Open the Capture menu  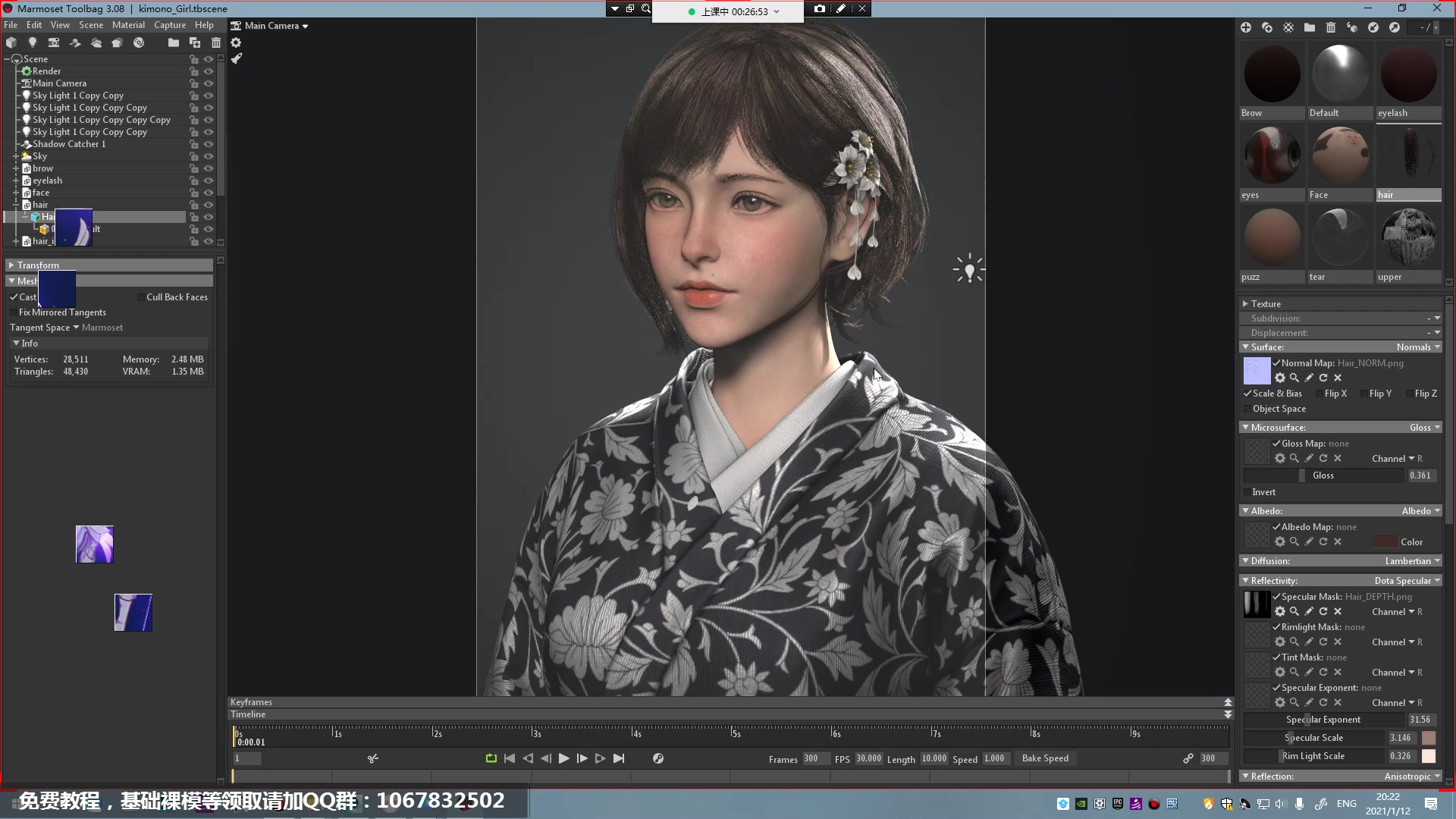tap(170, 25)
